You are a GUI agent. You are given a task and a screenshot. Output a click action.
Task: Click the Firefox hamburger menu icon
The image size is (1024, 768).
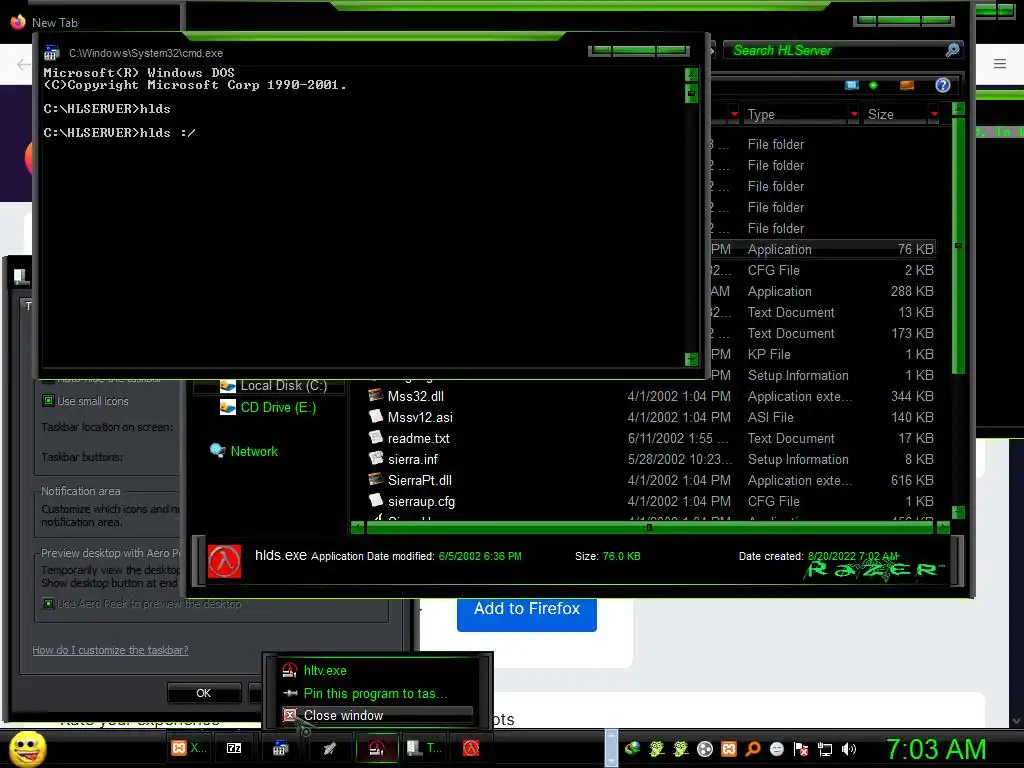coord(1000,63)
